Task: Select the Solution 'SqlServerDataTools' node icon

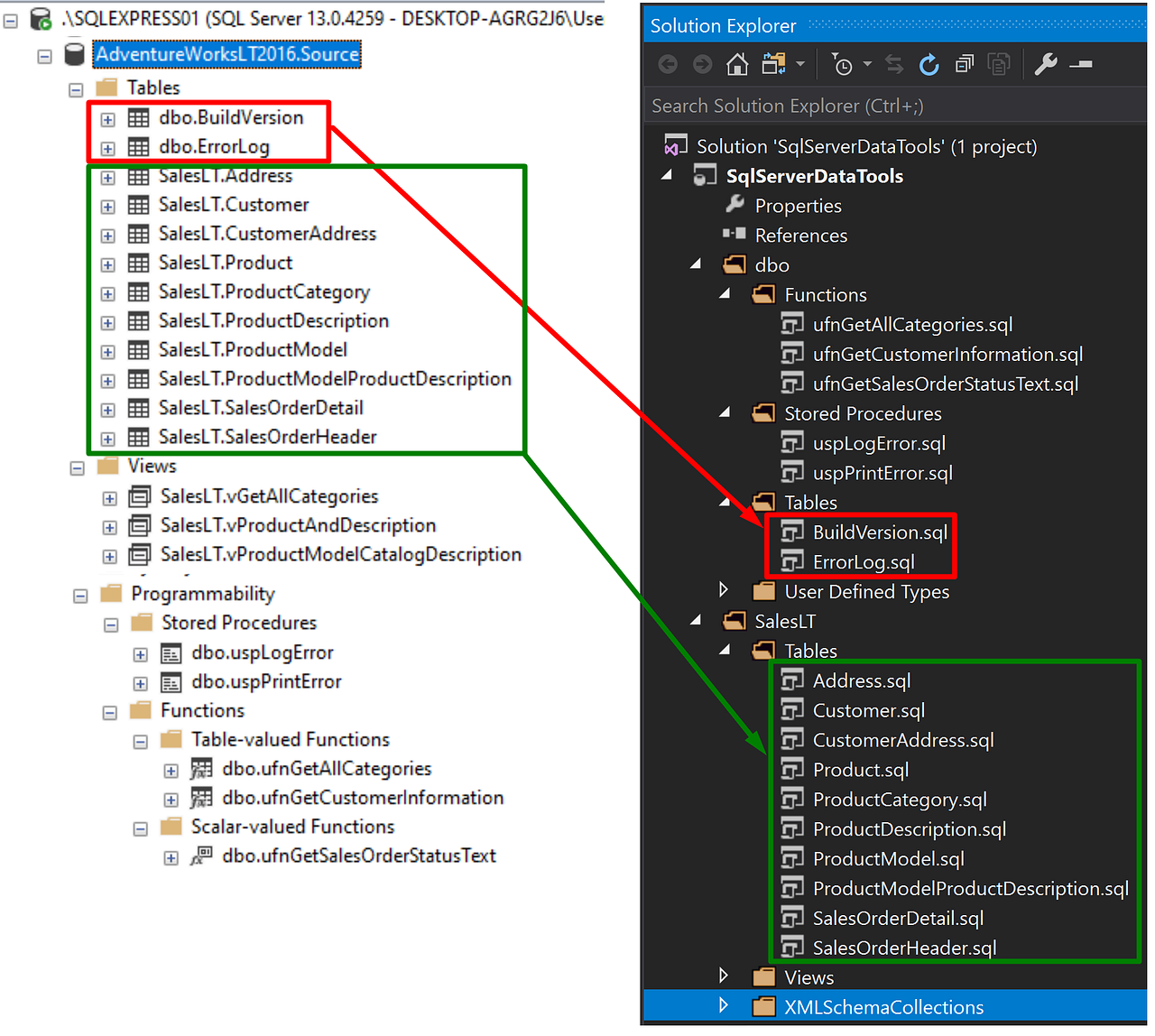Action: [x=674, y=146]
